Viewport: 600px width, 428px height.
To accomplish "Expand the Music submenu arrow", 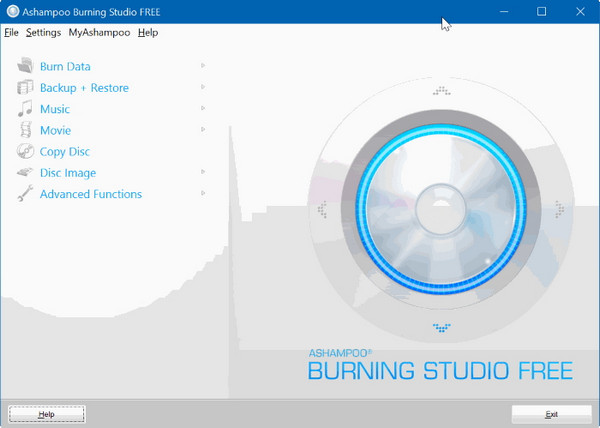I will coord(203,108).
